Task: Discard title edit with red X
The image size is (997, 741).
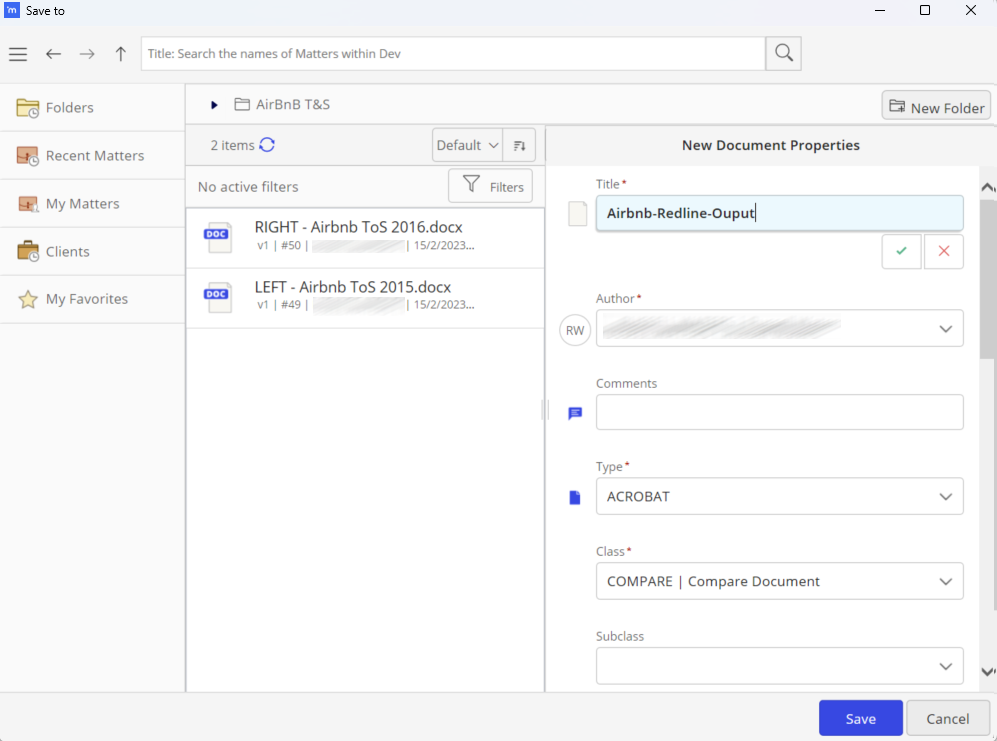Action: click(x=944, y=251)
